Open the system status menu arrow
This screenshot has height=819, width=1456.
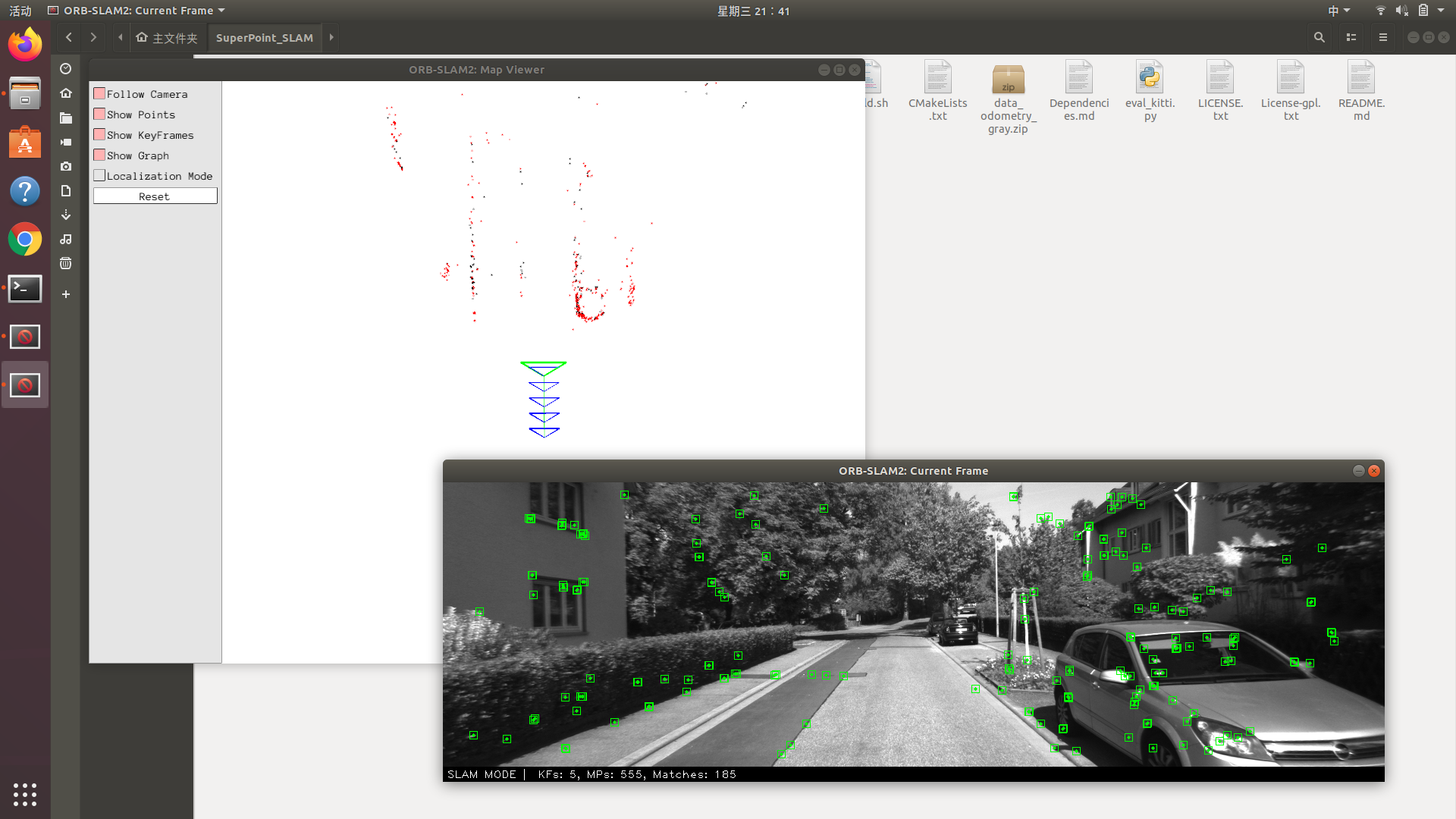[1441, 11]
